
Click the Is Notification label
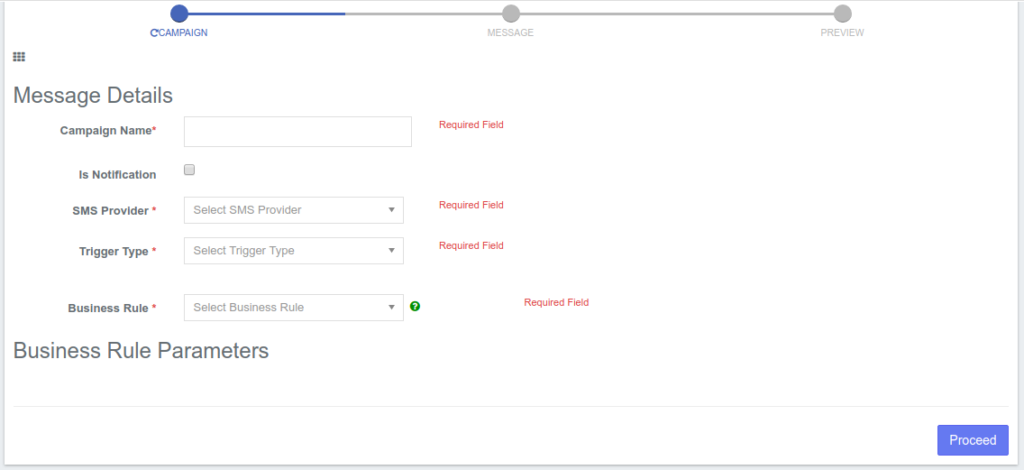point(117,175)
